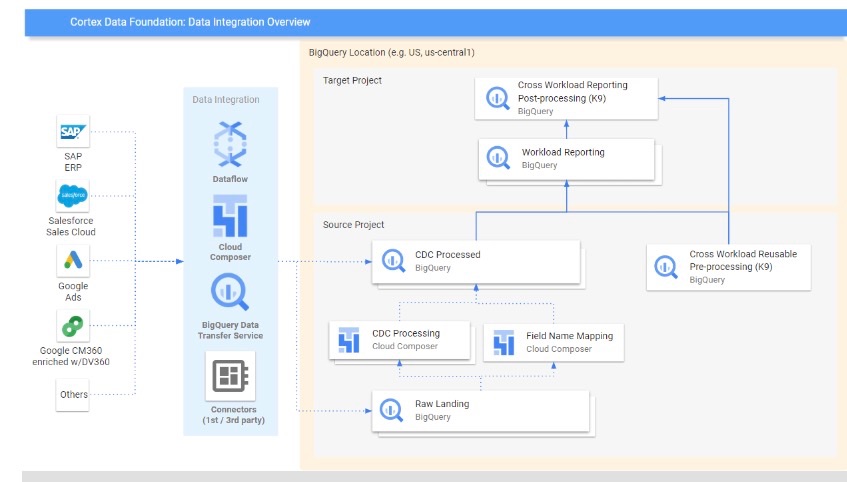Click 'Cross Workload Reusable Pre-processing (K9)' text
Viewport: 847px width, 482px height.
[743, 260]
